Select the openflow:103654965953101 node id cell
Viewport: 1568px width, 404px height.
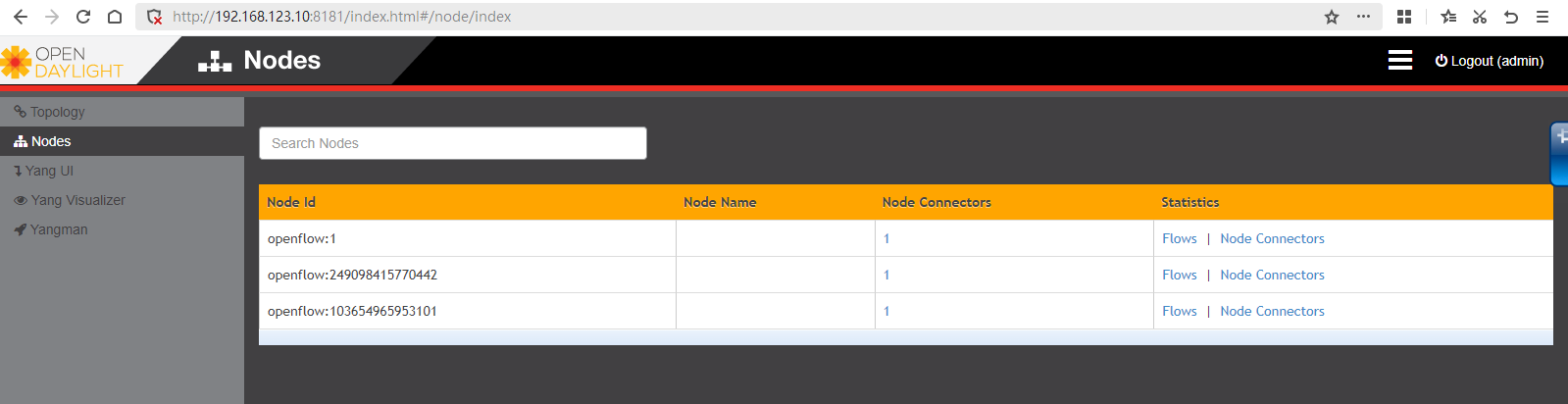(x=467, y=311)
